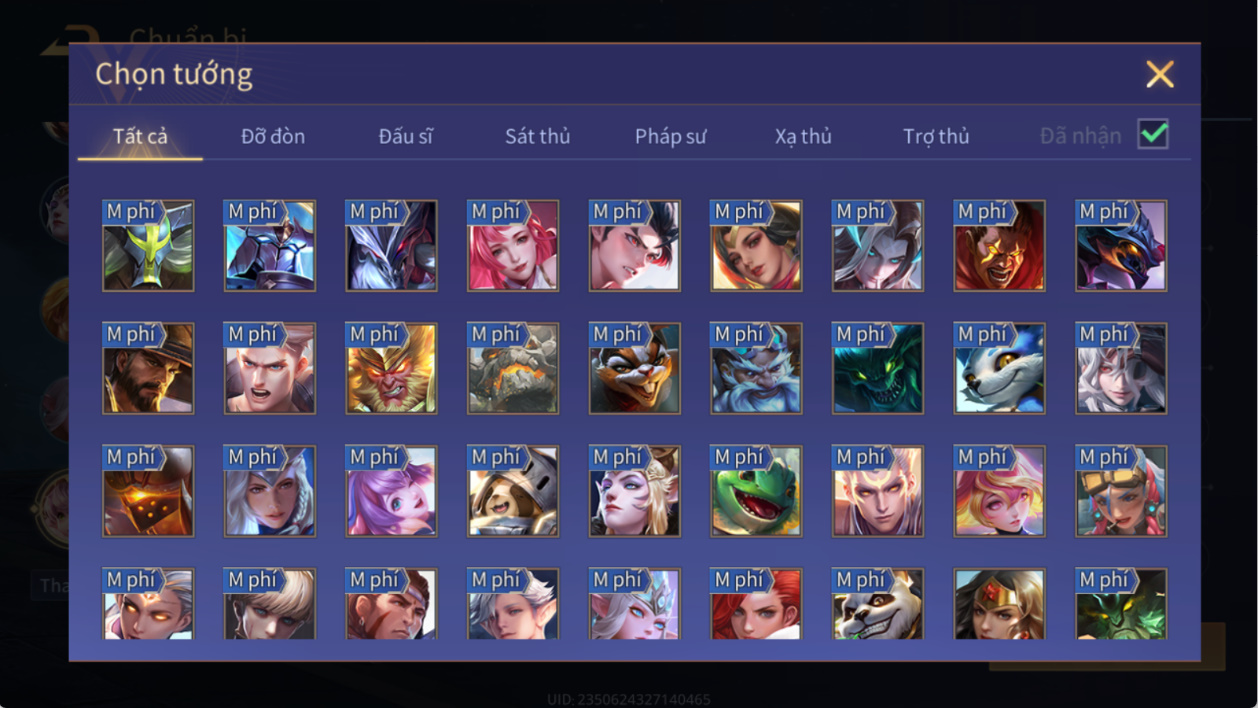The height and width of the screenshot is (708, 1258).
Task: Select the cowboy hat bearded hero
Action: [148, 368]
